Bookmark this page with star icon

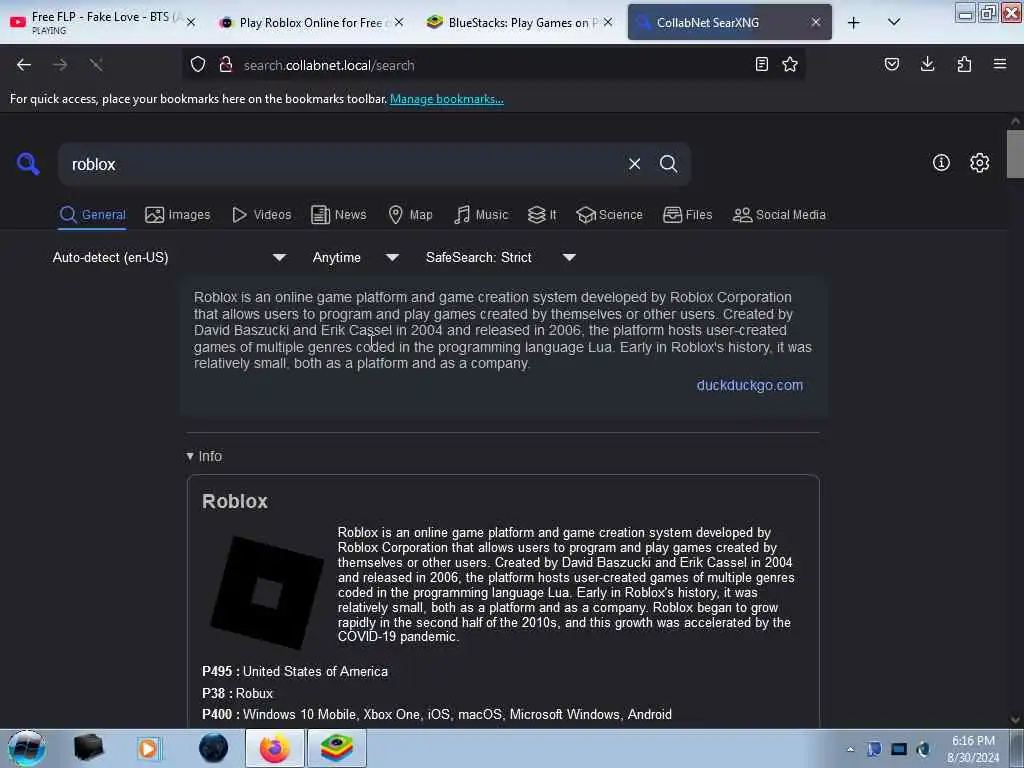coord(790,64)
